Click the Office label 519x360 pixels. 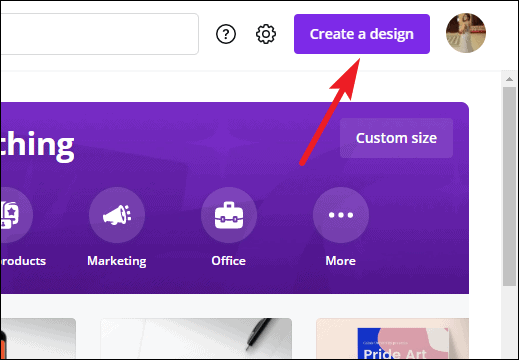[x=229, y=261]
